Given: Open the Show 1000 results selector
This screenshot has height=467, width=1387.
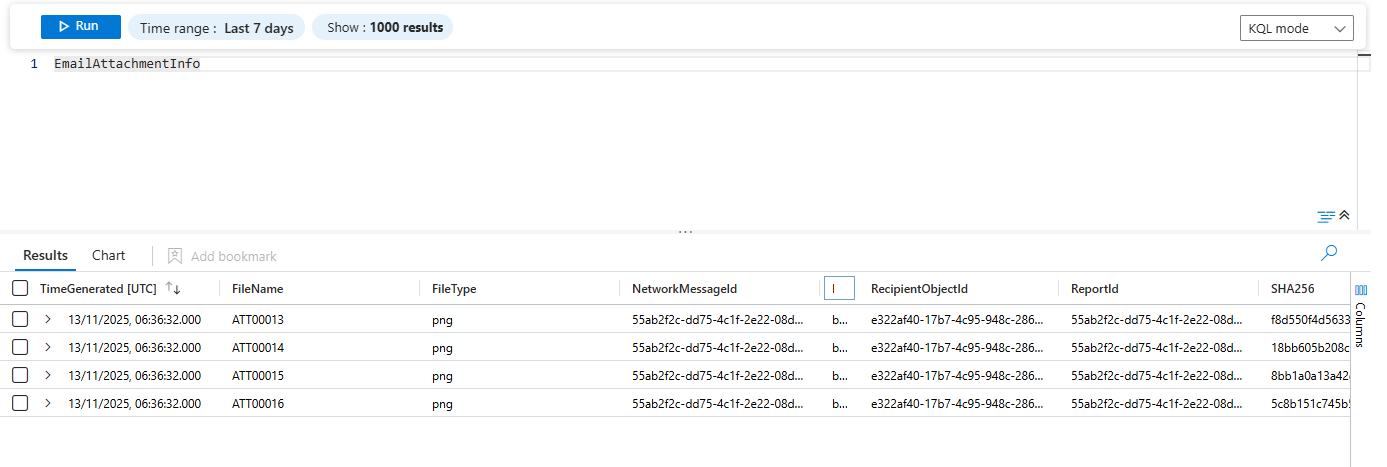Looking at the screenshot, I should click(384, 28).
